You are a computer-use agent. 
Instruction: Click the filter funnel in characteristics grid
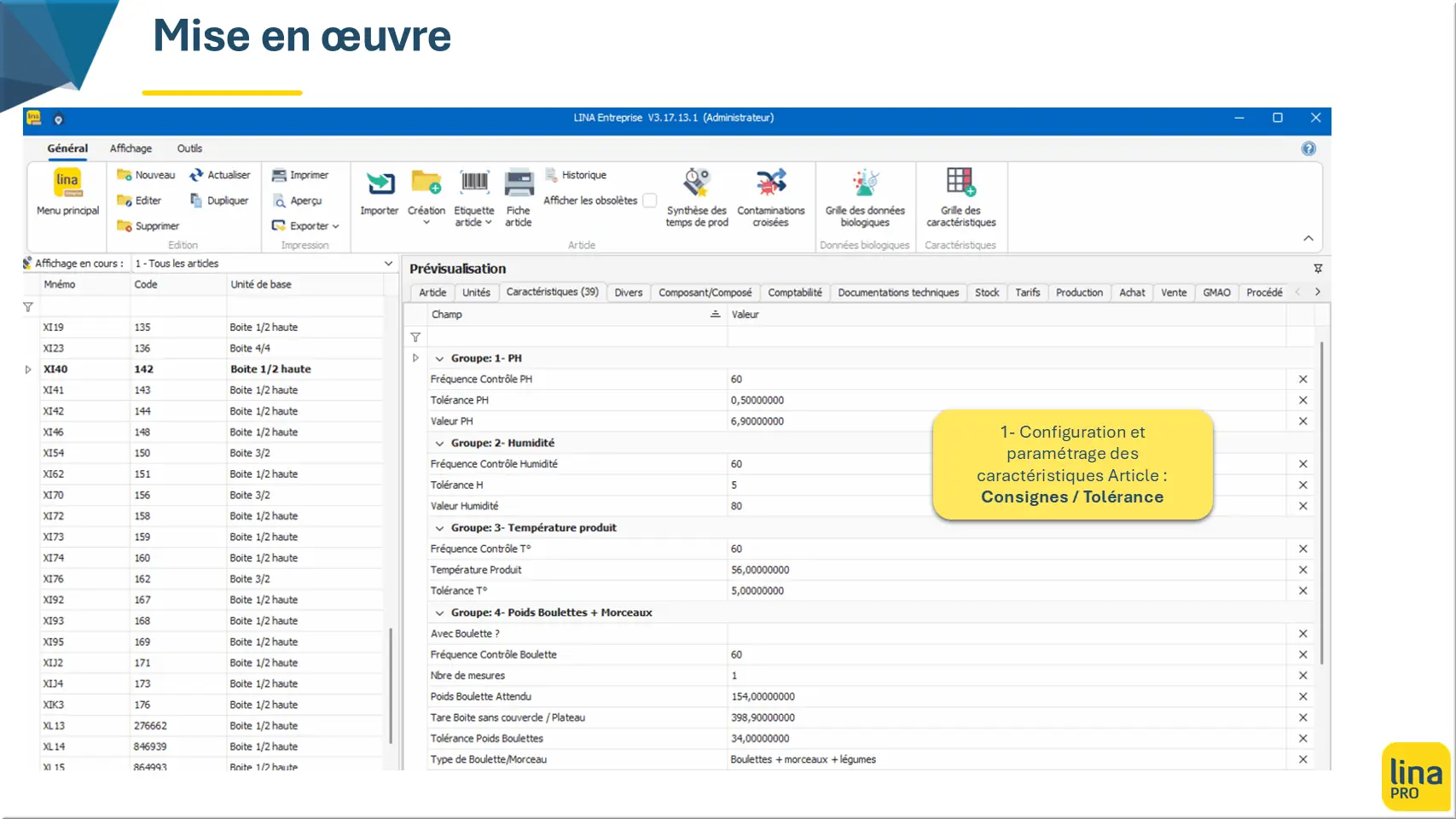[x=415, y=337]
